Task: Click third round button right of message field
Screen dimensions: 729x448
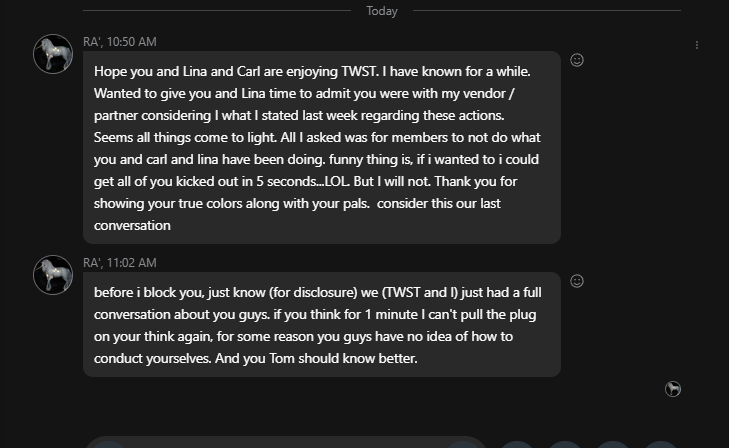Action: [613, 445]
